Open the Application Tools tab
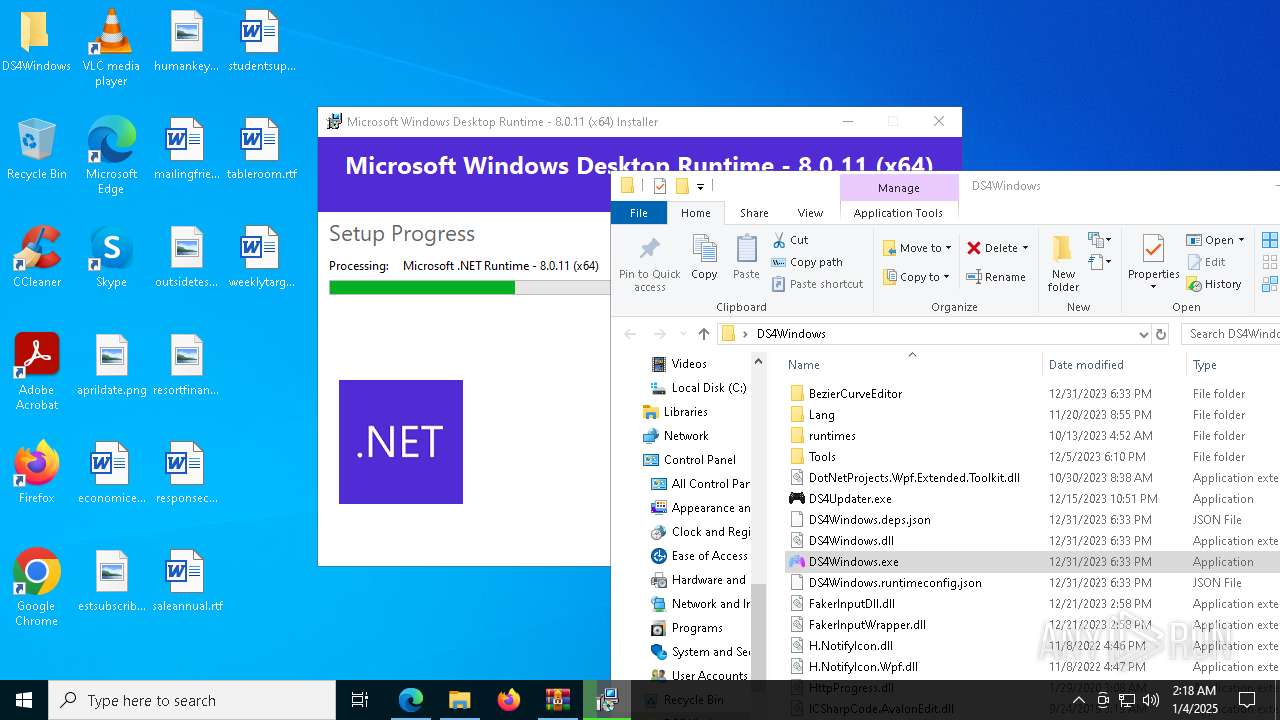The image size is (1280, 720). click(898, 213)
